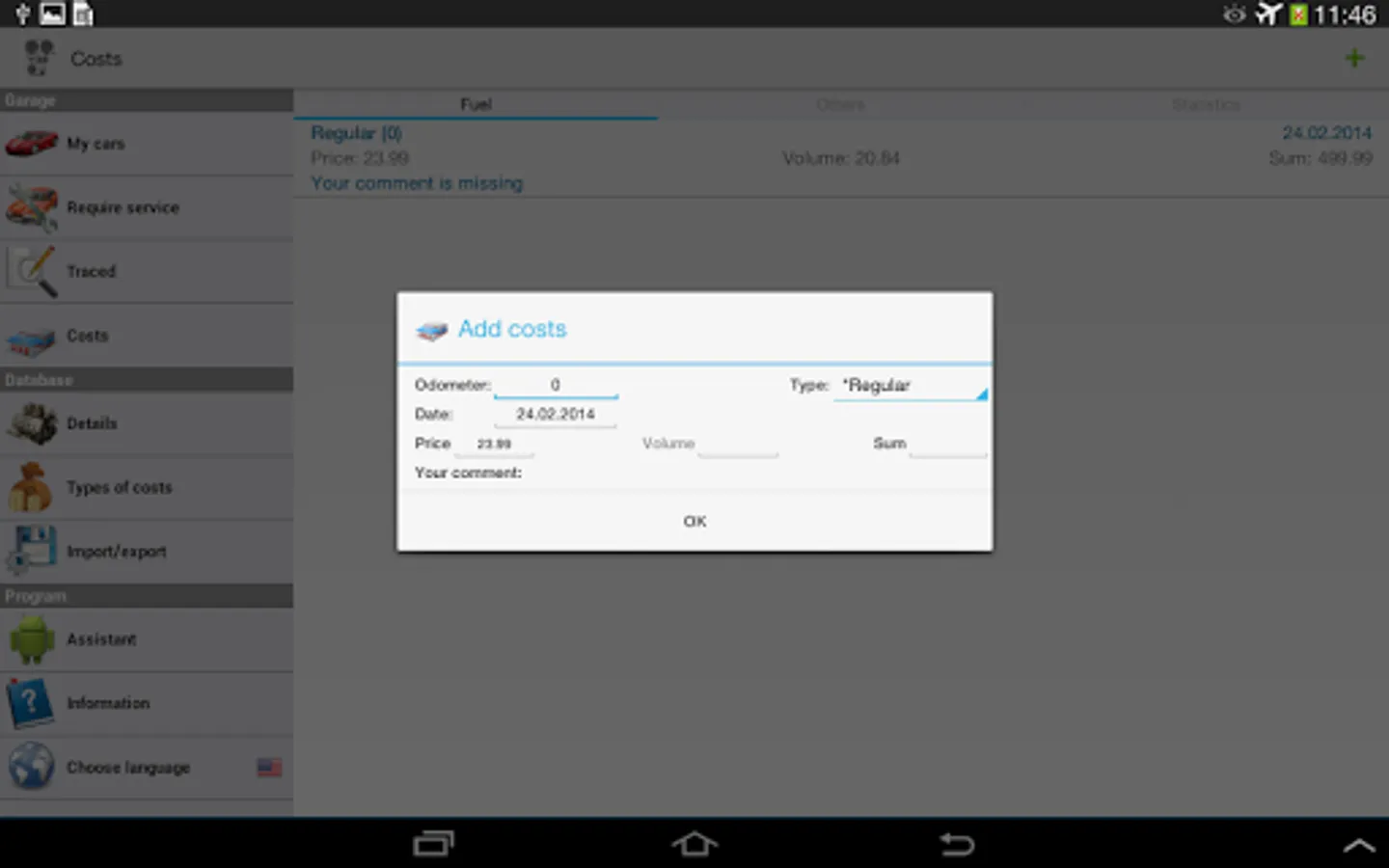Open the Type dropdown showing Regular

click(911, 386)
